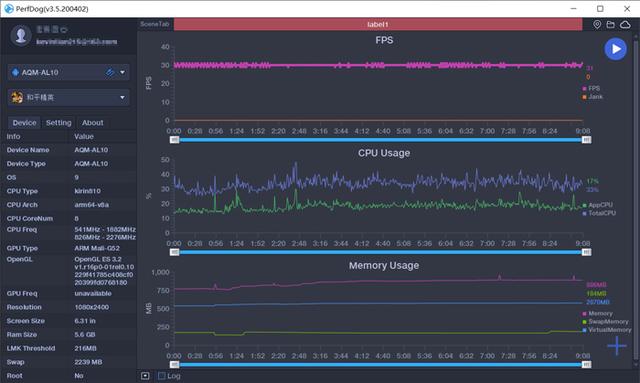Click the 1080x2400 resolution value
Viewport: 640px width, 383px height.
[91, 307]
